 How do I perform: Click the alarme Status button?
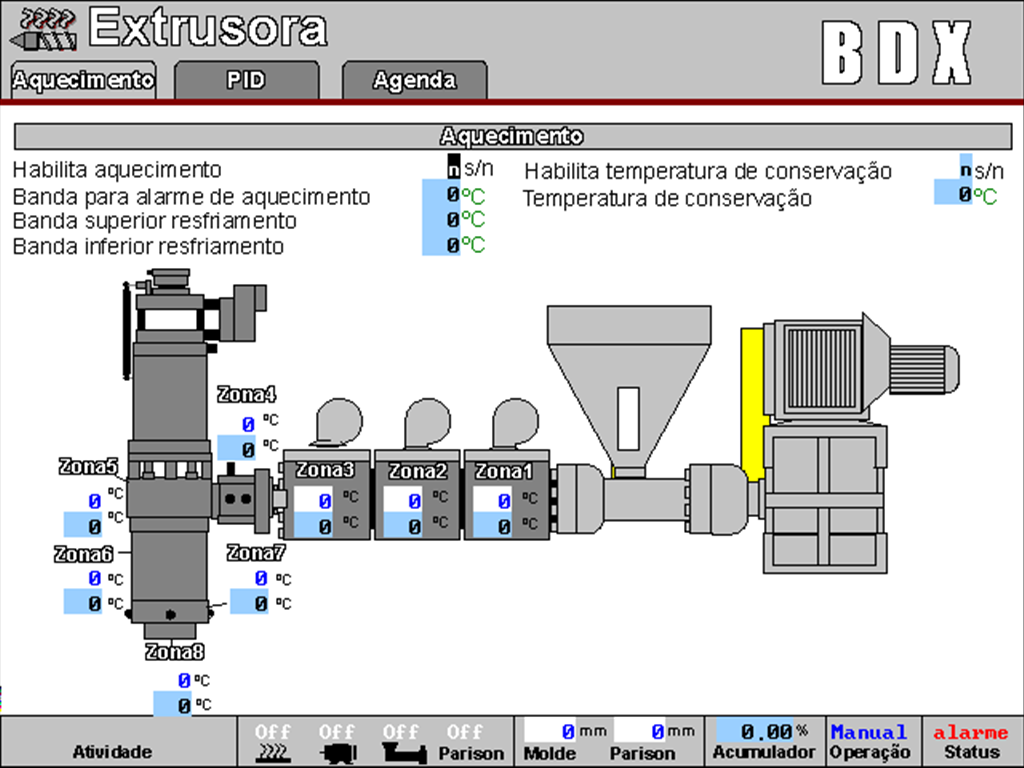[x=971, y=742]
